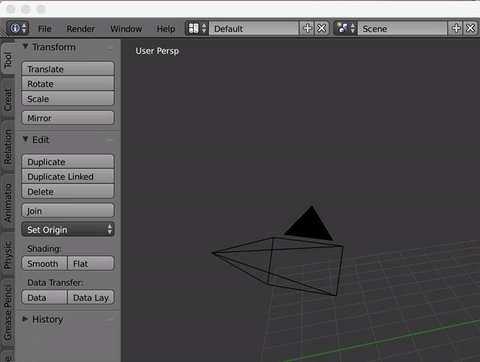This screenshot has height=362, width=480.
Task: Click the screen layout browse icon
Action: point(197,28)
